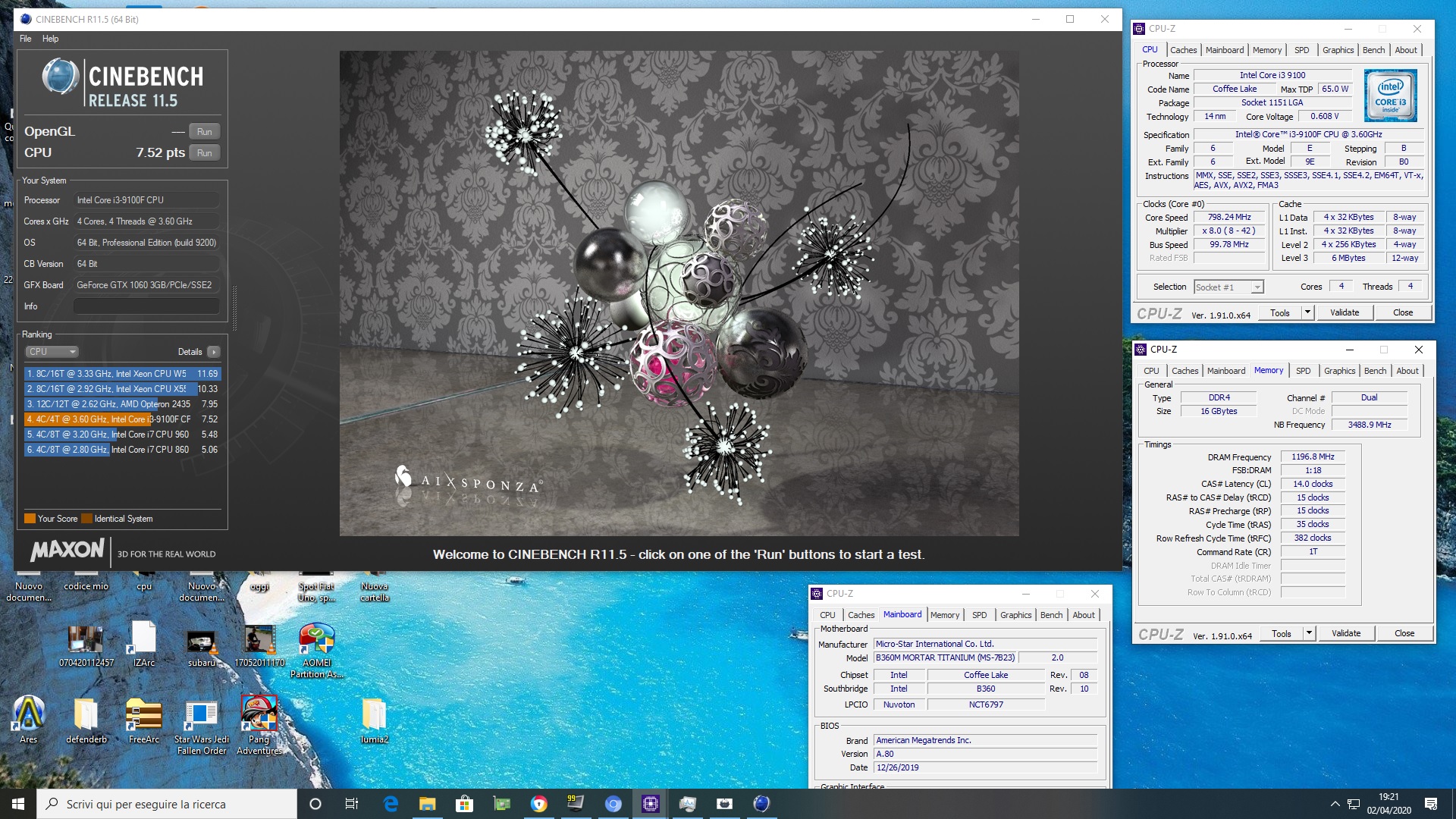Viewport: 1456px width, 819px height.
Task: Select the highlighted i3-9100F 7.52 ranking row
Action: point(122,419)
